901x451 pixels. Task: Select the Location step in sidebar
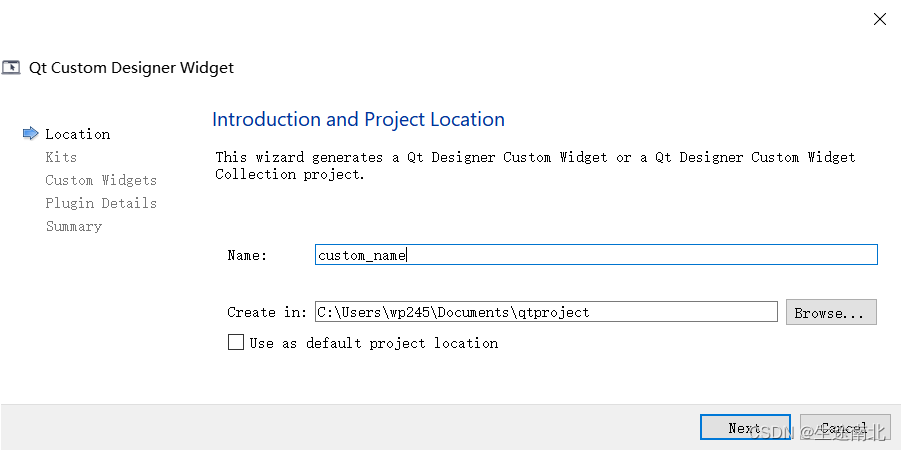[x=78, y=134]
